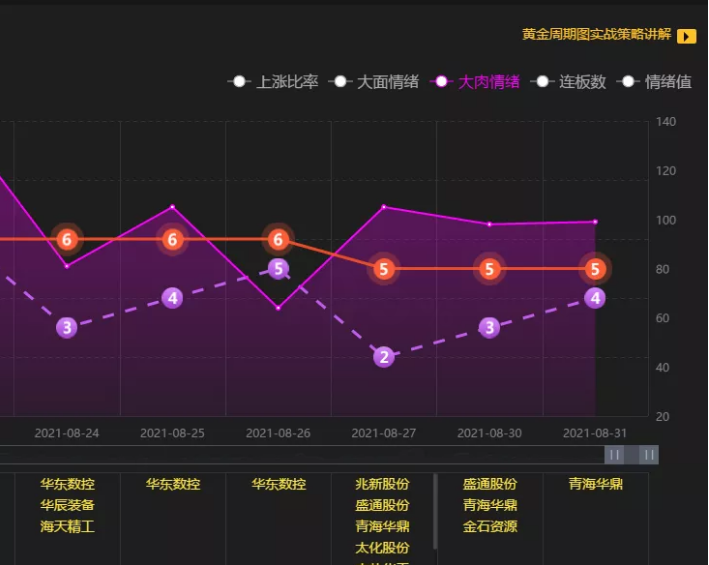
Task: Click the vertical scrollbar in the stock list
Action: click(x=435, y=511)
